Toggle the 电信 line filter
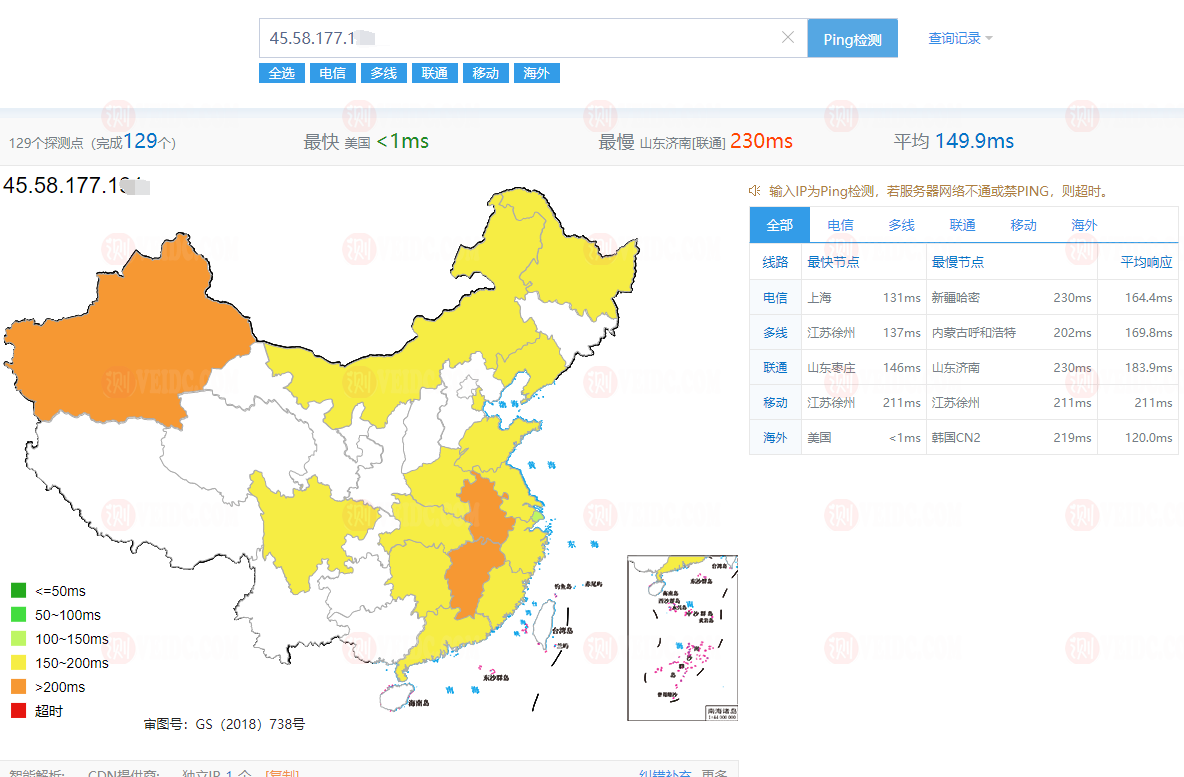 [332, 72]
